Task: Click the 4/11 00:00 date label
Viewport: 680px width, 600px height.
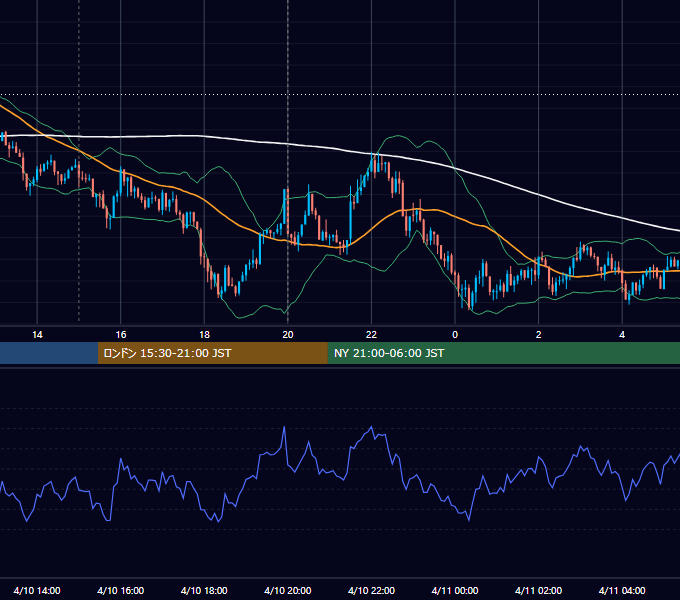Action: pyautogui.click(x=455, y=590)
